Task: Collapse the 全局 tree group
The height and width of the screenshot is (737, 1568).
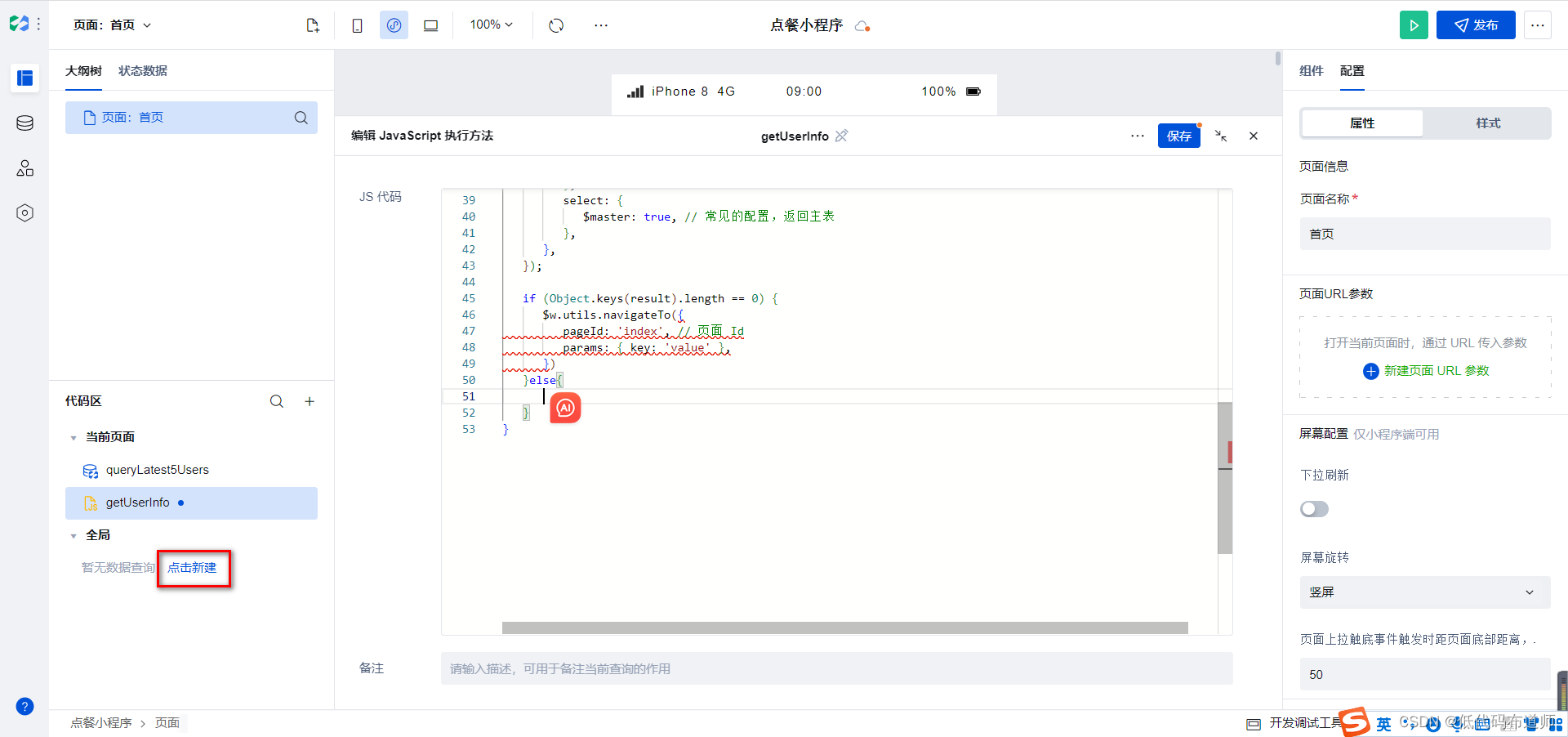Action: coord(73,536)
